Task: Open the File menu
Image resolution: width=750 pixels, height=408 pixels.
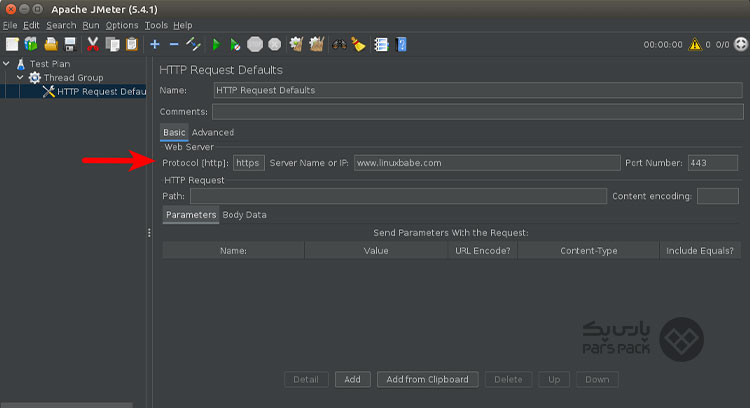Action: [x=10, y=25]
